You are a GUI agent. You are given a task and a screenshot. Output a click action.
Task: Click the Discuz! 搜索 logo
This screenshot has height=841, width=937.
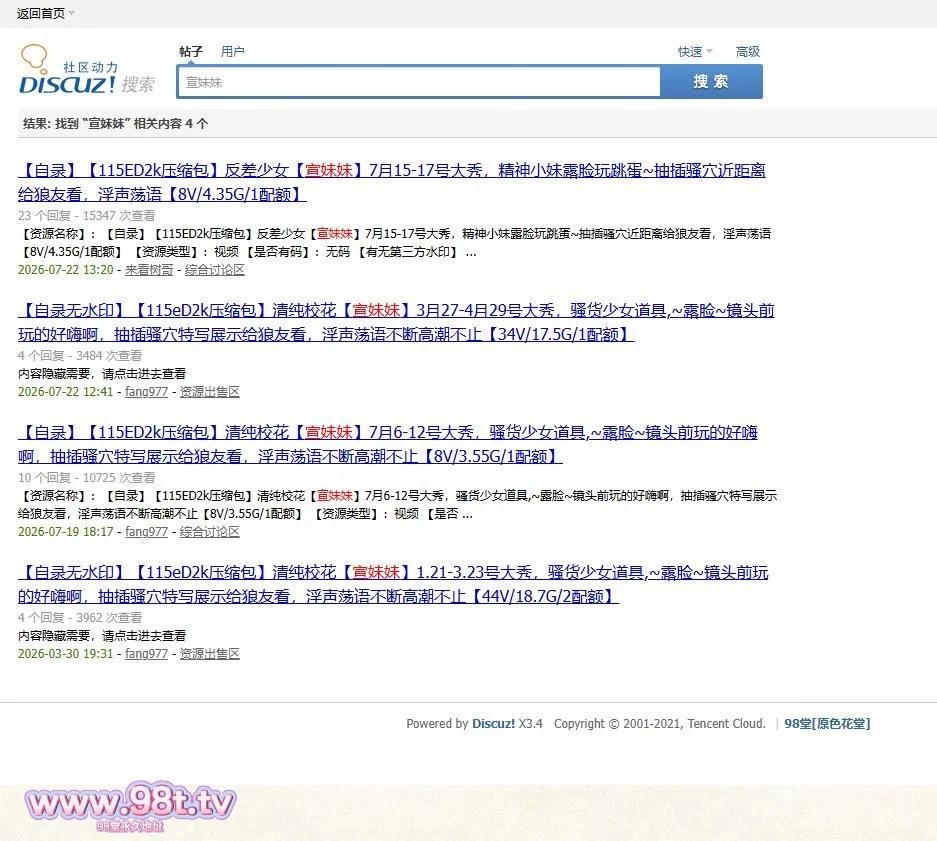(x=87, y=70)
